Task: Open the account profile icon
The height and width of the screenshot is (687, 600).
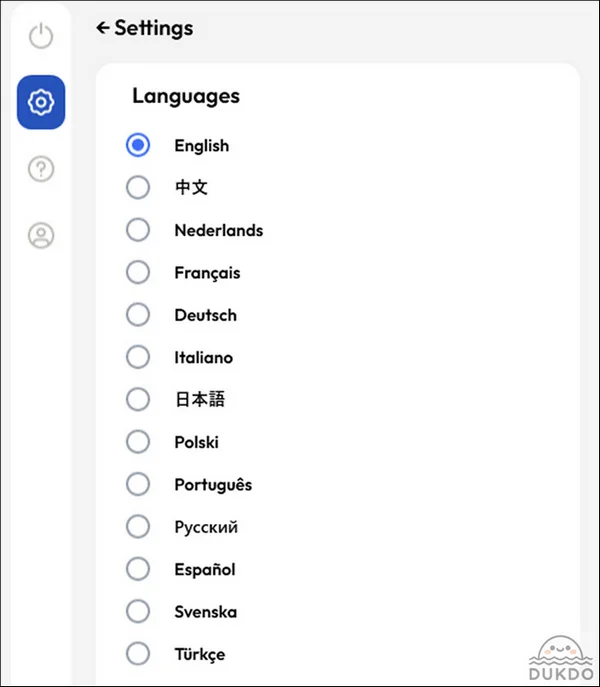Action: [41, 236]
